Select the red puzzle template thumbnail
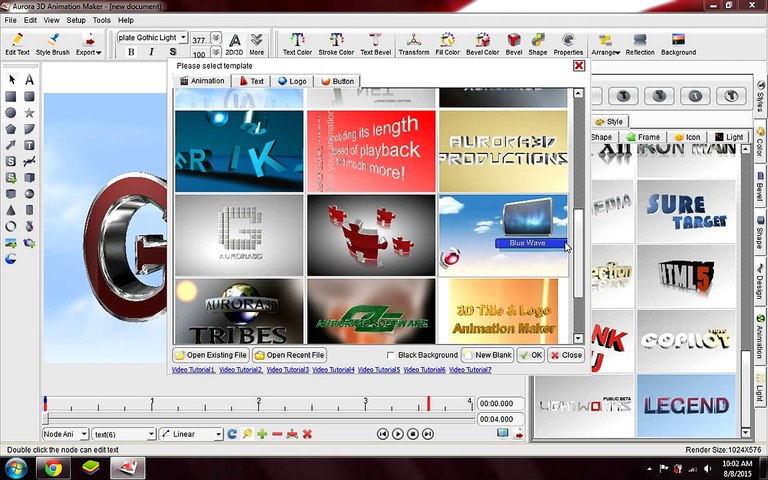Viewport: 768px width, 480px height. pyautogui.click(x=371, y=235)
